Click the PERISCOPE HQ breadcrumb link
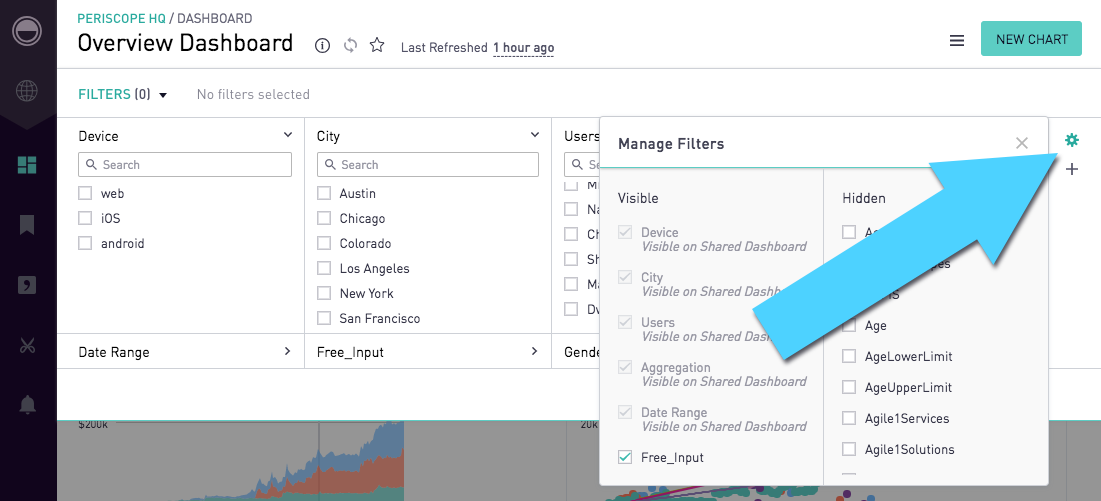 point(122,19)
